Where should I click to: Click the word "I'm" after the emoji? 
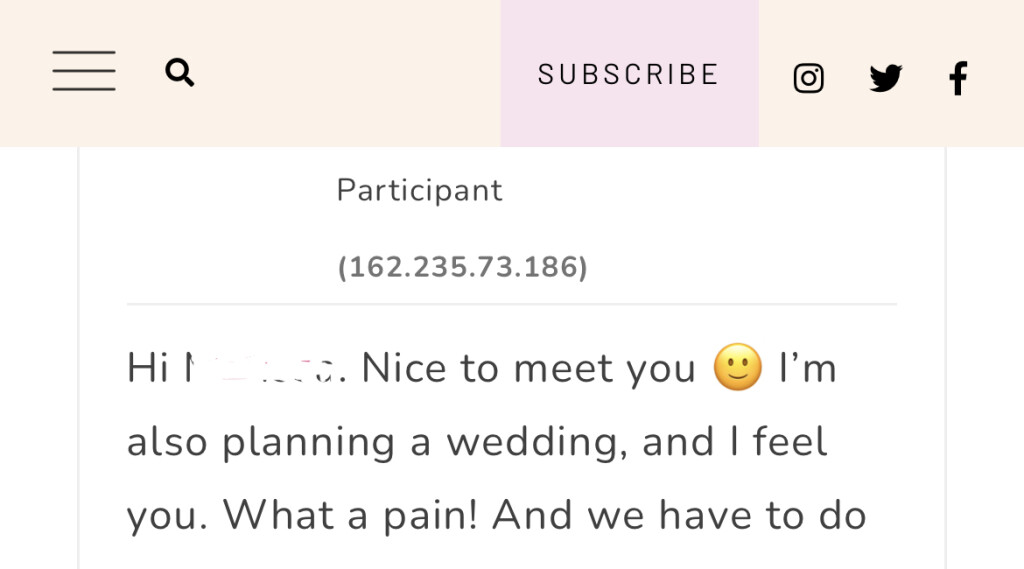[x=807, y=370]
